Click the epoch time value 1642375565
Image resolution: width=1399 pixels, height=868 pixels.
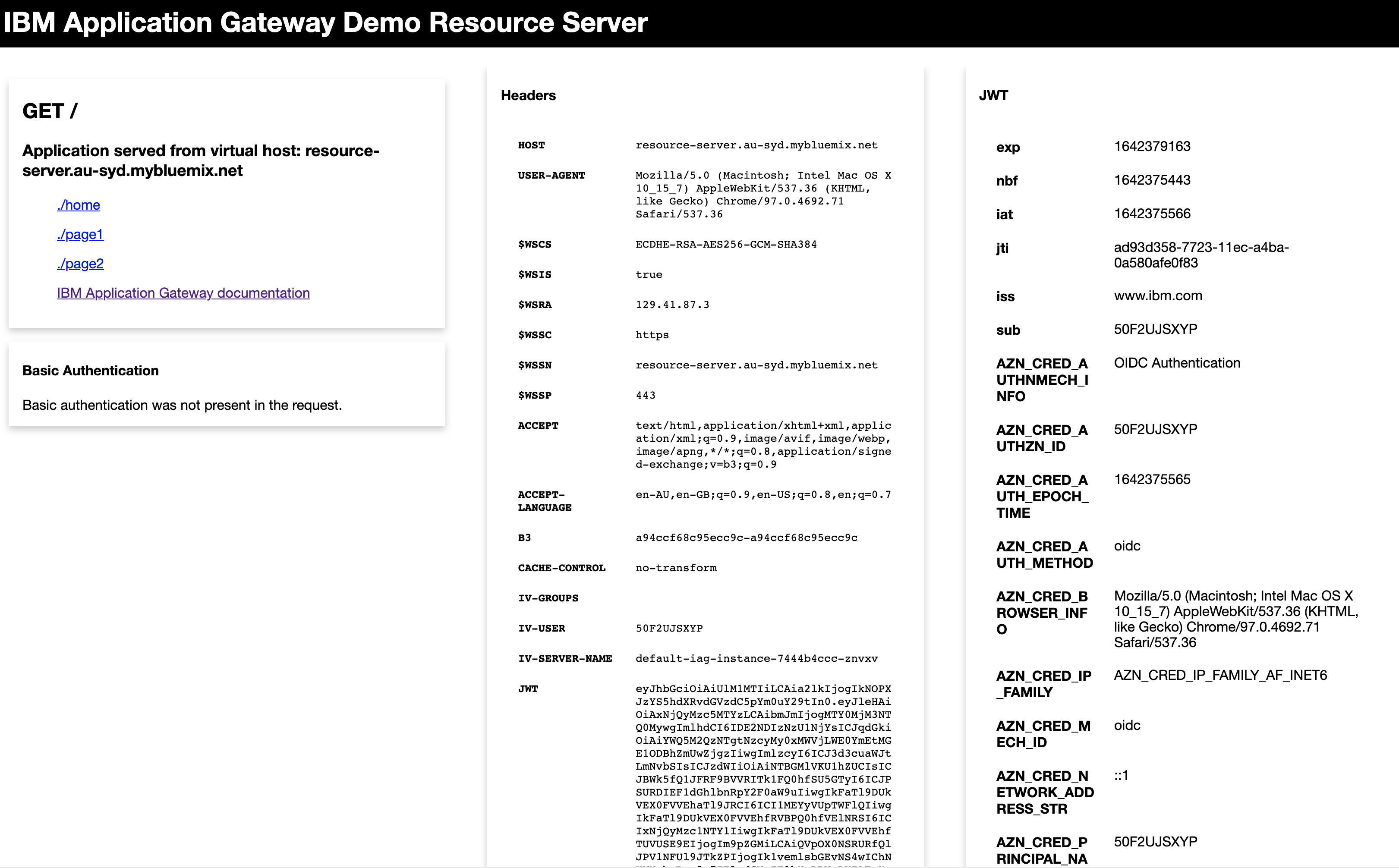click(1152, 479)
